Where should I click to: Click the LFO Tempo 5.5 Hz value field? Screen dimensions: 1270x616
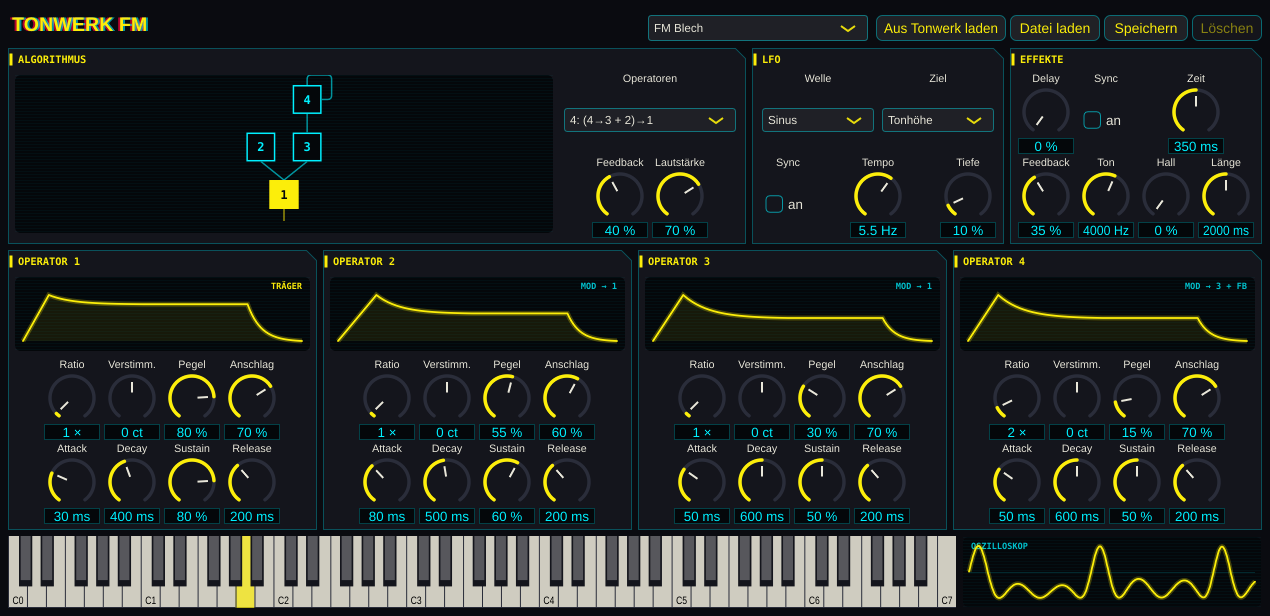click(878, 230)
